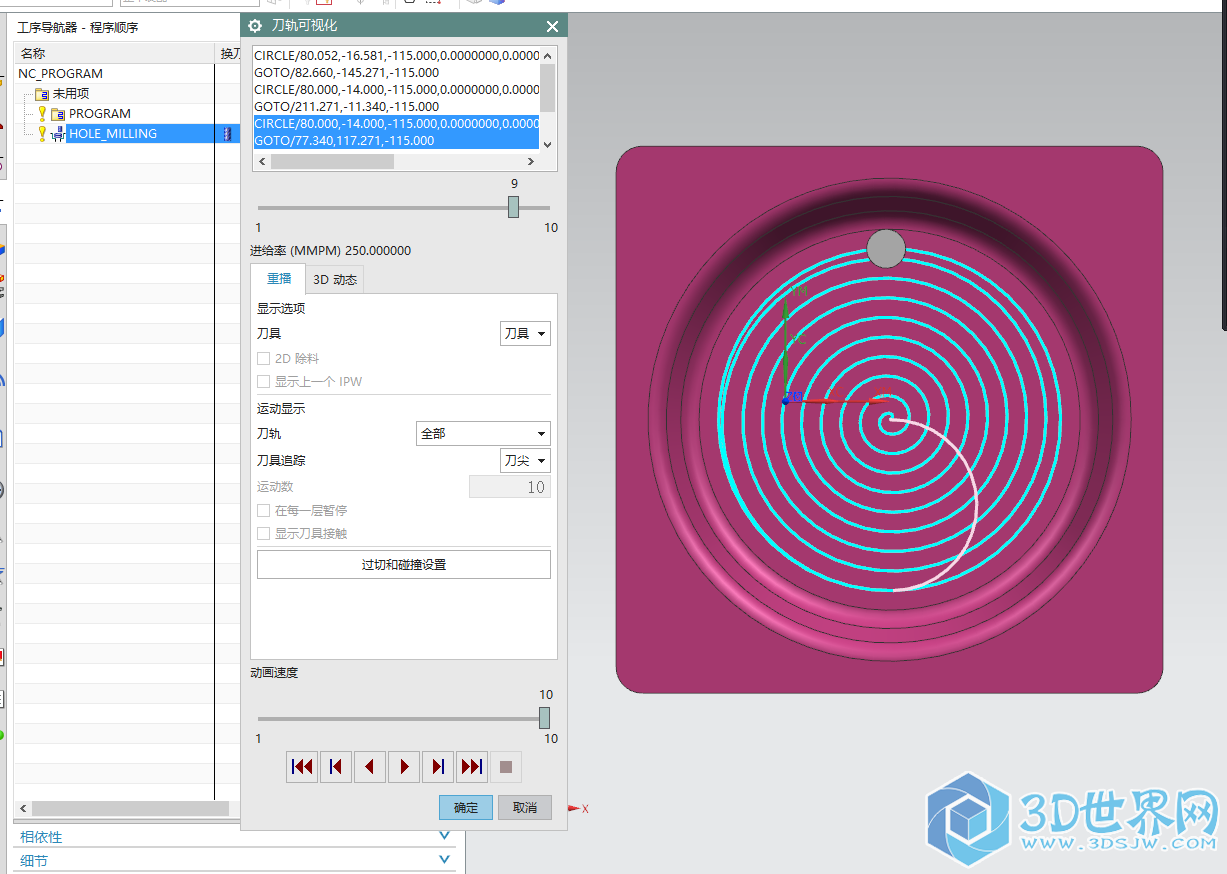Click the toolpath list scroll-right arrow
The width and height of the screenshot is (1227, 874).
point(532,161)
